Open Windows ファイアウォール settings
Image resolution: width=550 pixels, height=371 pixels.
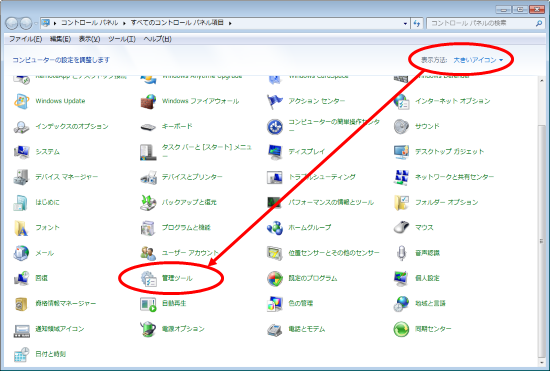[x=189, y=101]
